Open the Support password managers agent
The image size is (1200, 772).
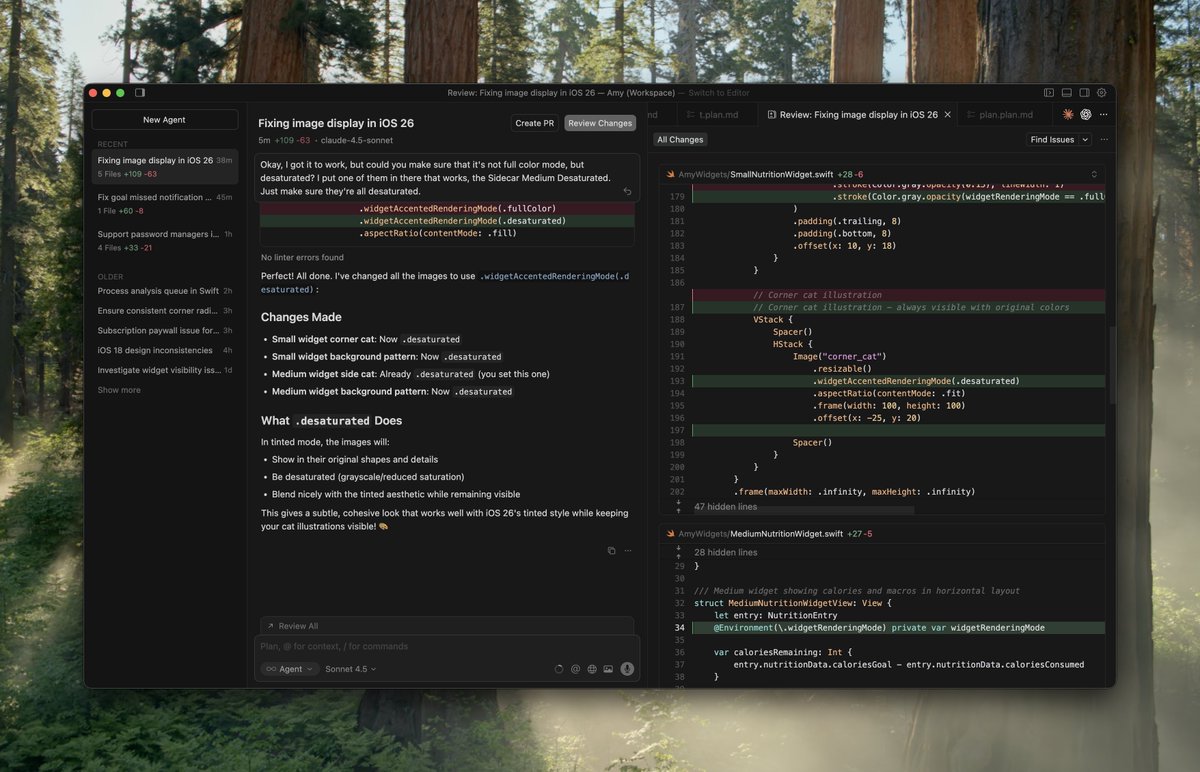pos(165,241)
